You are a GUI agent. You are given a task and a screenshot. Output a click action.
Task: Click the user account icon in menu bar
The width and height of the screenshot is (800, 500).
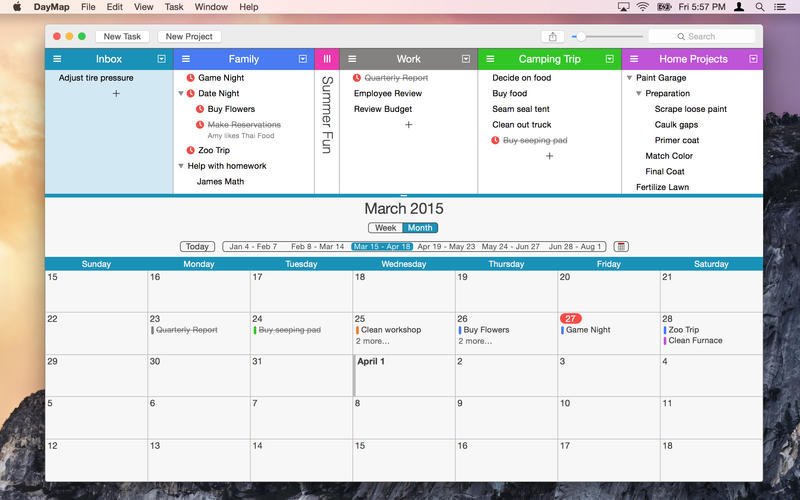739,7
